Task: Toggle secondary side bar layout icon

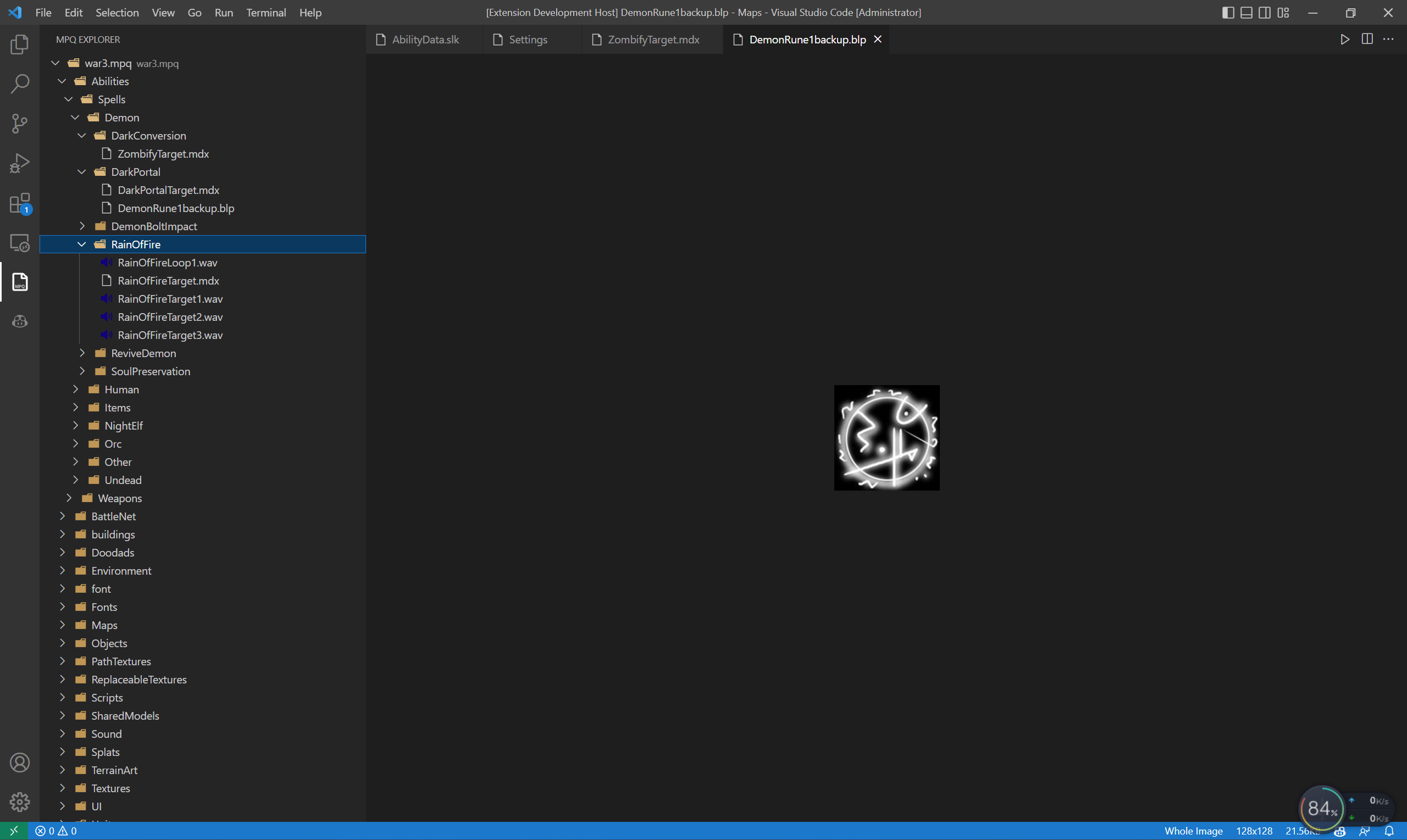Action: click(1264, 13)
